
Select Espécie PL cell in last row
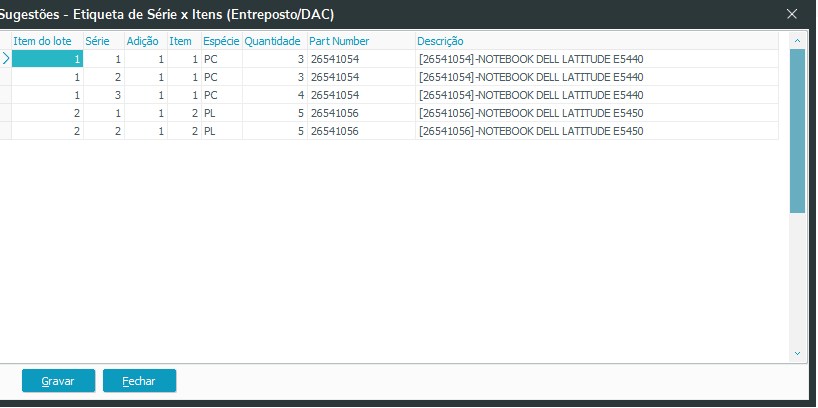tap(222, 131)
